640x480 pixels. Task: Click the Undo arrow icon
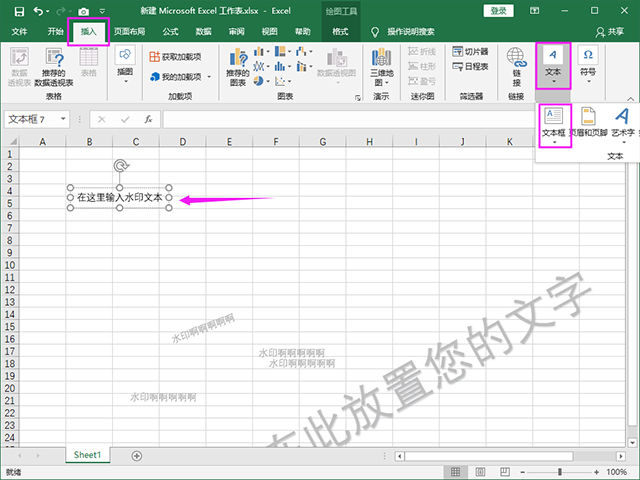point(38,11)
